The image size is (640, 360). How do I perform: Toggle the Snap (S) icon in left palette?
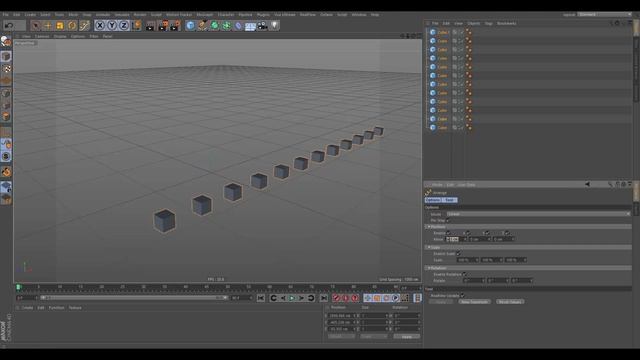(x=6, y=156)
